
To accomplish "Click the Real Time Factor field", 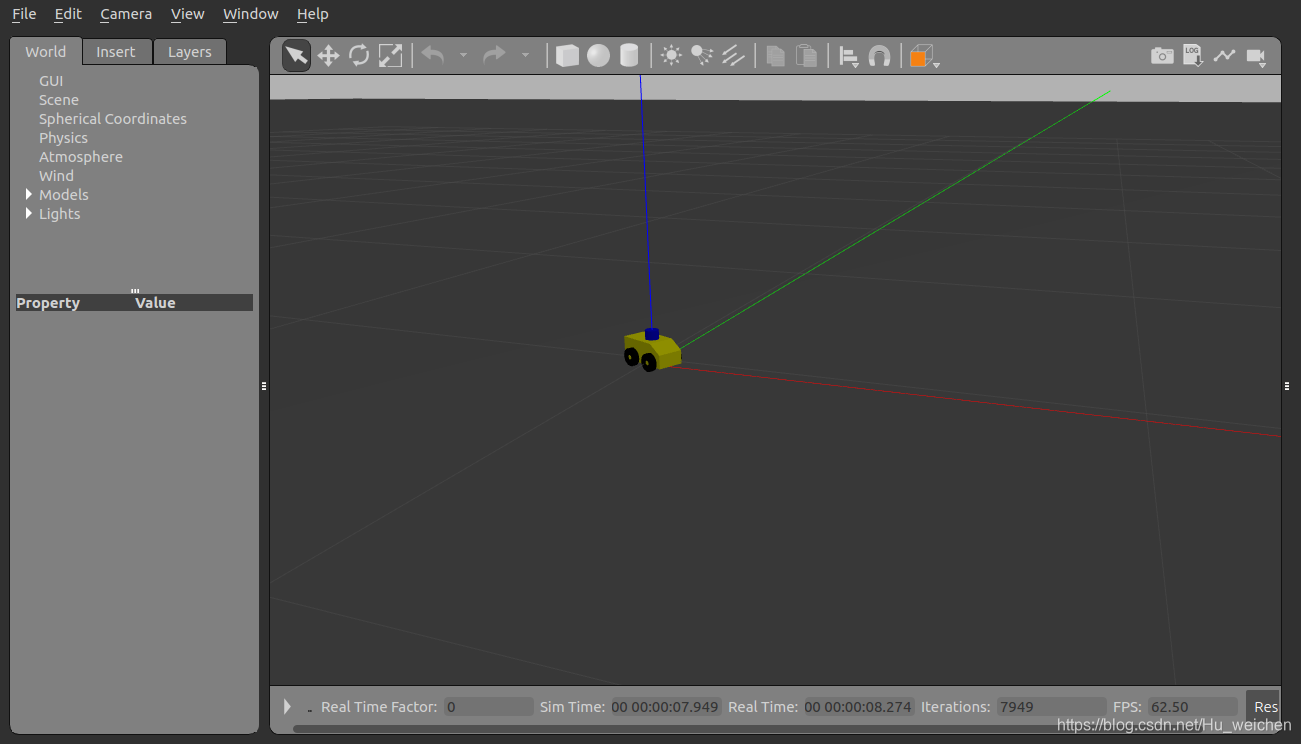I will pyautogui.click(x=488, y=707).
